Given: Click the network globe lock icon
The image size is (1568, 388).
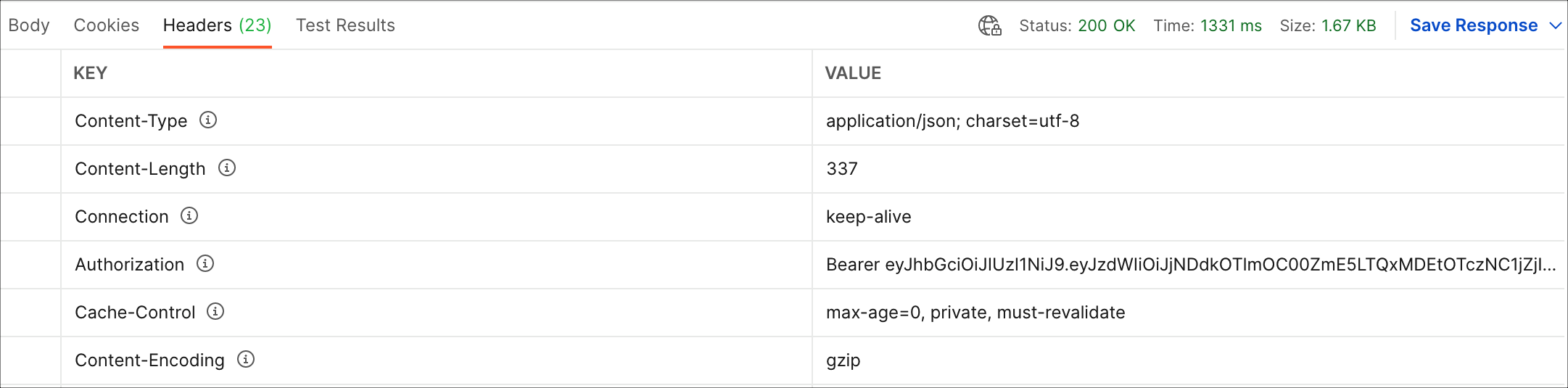Looking at the screenshot, I should [x=990, y=26].
